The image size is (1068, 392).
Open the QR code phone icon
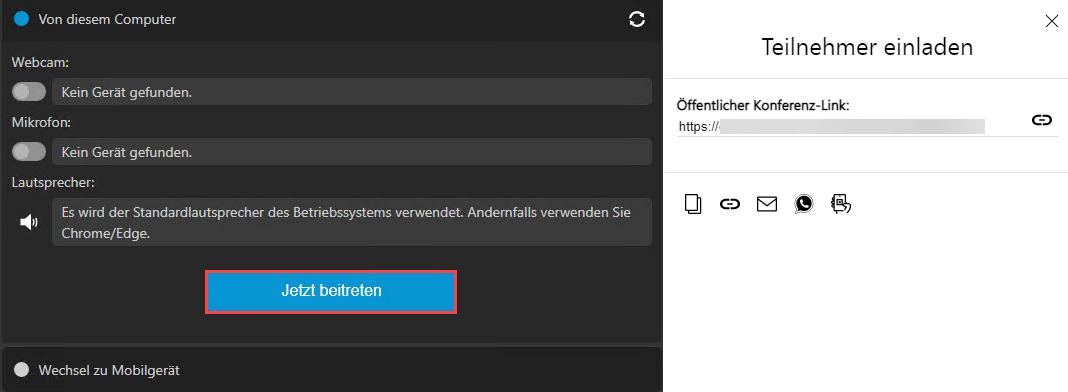tap(841, 204)
